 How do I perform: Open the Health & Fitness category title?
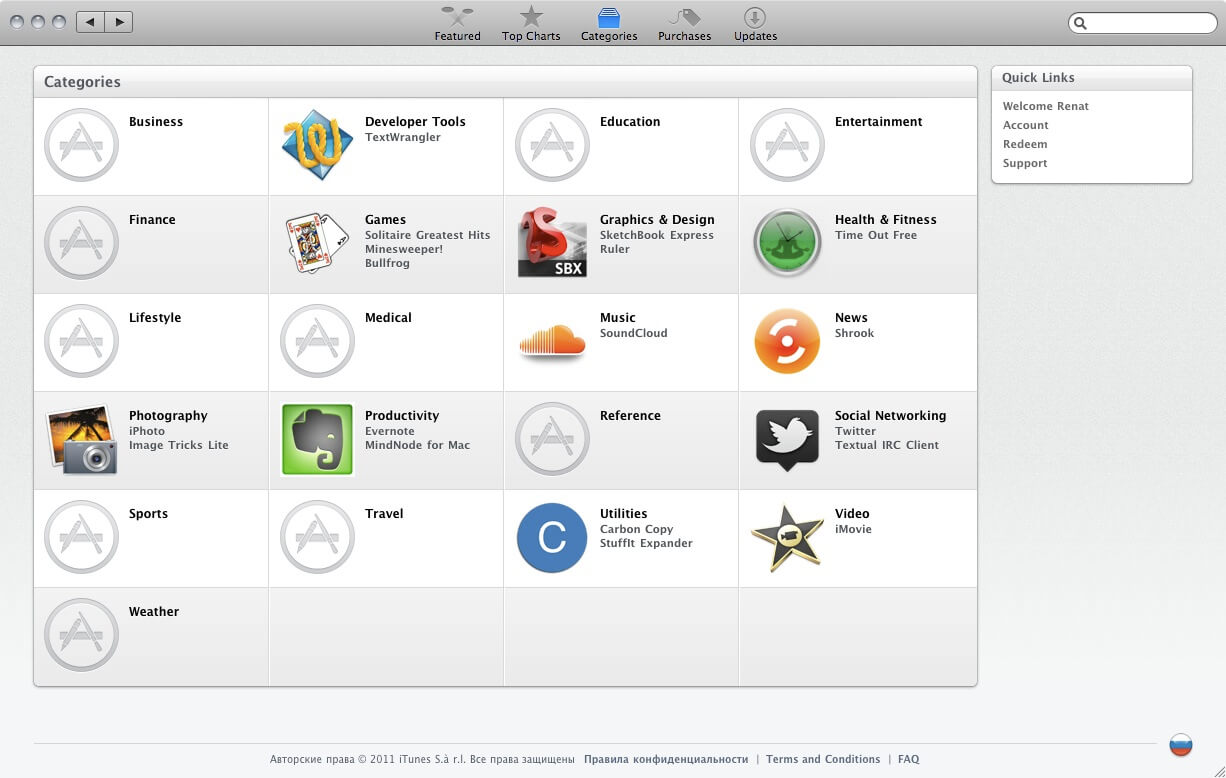[x=885, y=219]
